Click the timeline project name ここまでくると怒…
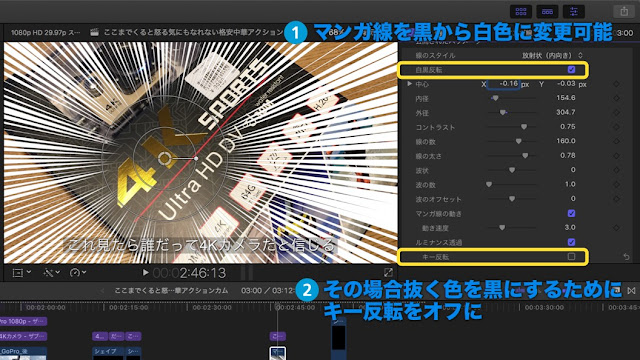 coord(171,291)
